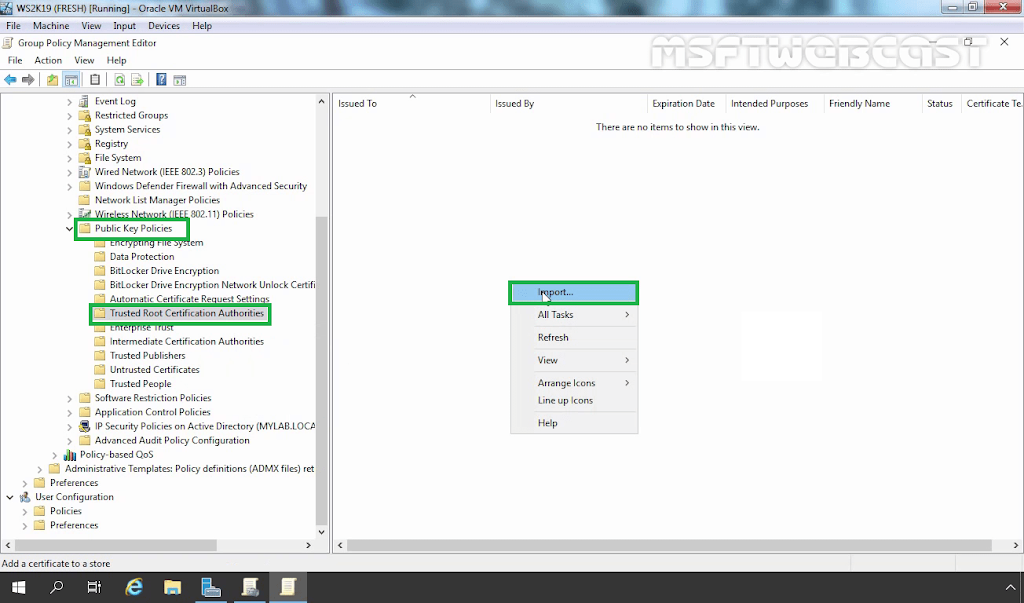Image resolution: width=1024 pixels, height=603 pixels.
Task: Expand the Advanced Audit Policy Configuration node
Action: tap(69, 440)
